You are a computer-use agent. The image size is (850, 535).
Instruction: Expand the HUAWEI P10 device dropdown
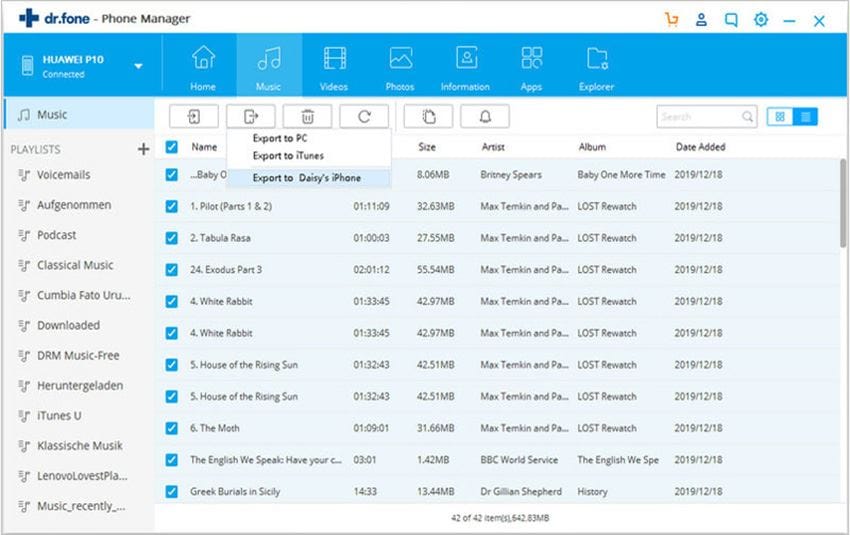click(138, 66)
